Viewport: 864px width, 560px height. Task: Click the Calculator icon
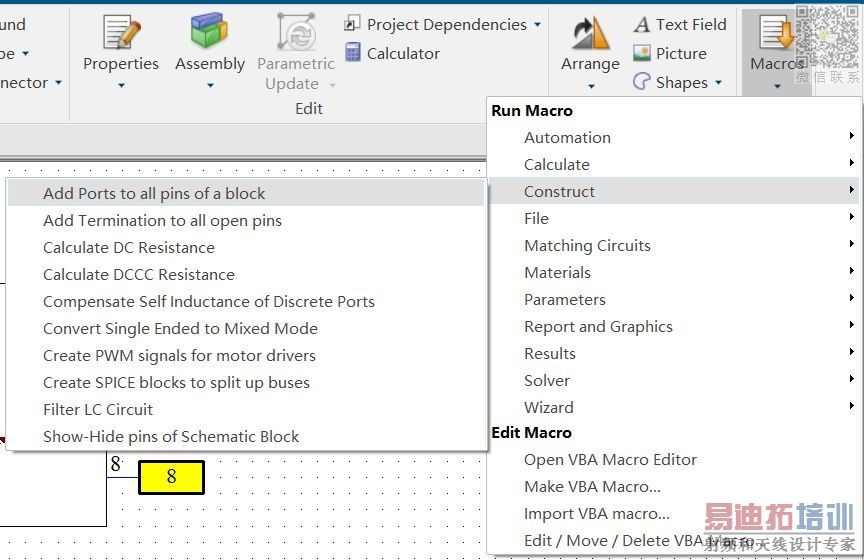[x=353, y=53]
